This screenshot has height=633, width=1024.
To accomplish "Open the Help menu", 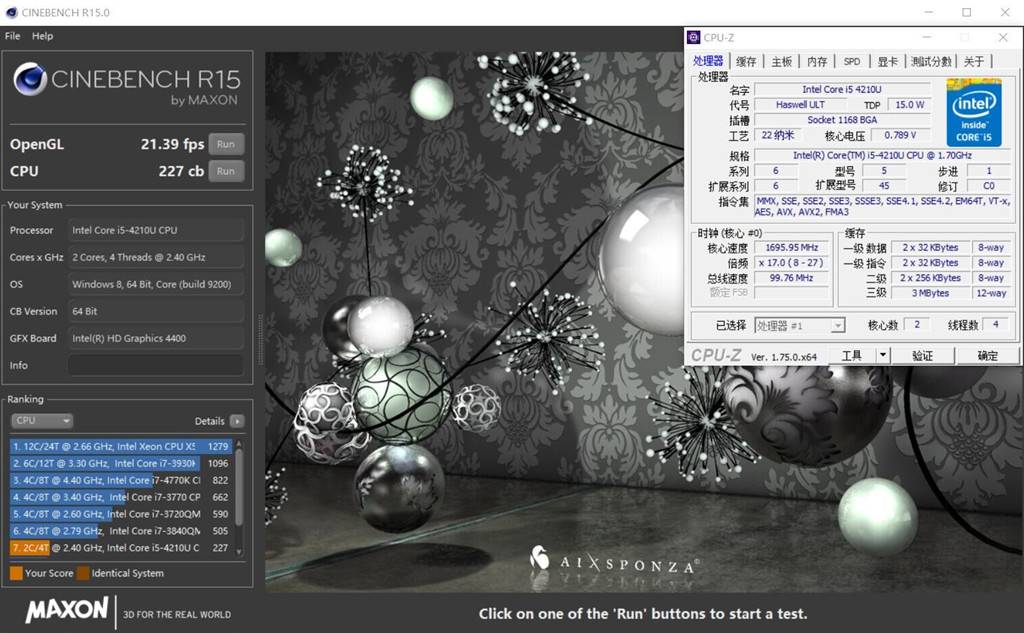I will tap(42, 36).
